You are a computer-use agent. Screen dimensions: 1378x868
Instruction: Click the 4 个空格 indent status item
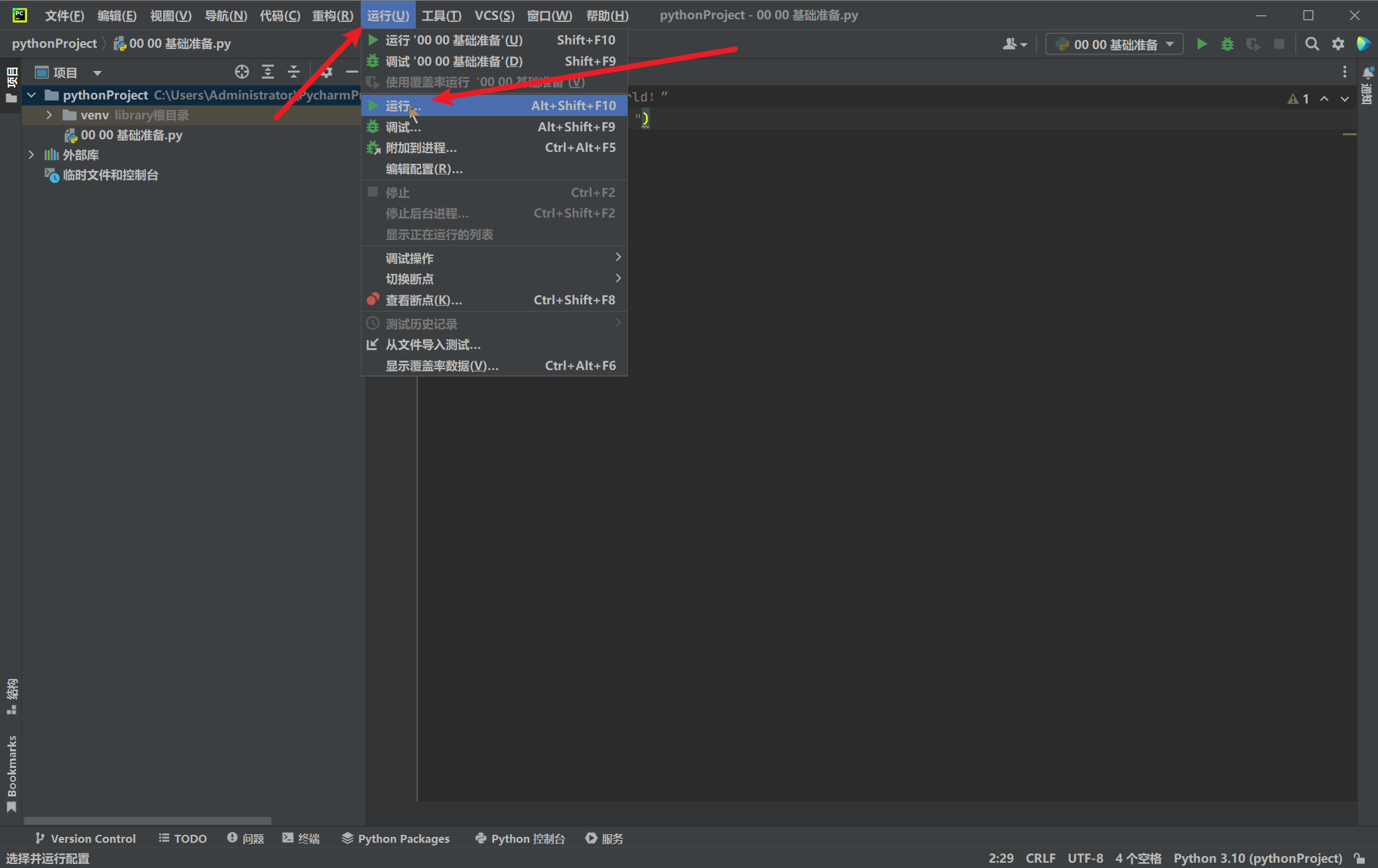pos(1138,858)
